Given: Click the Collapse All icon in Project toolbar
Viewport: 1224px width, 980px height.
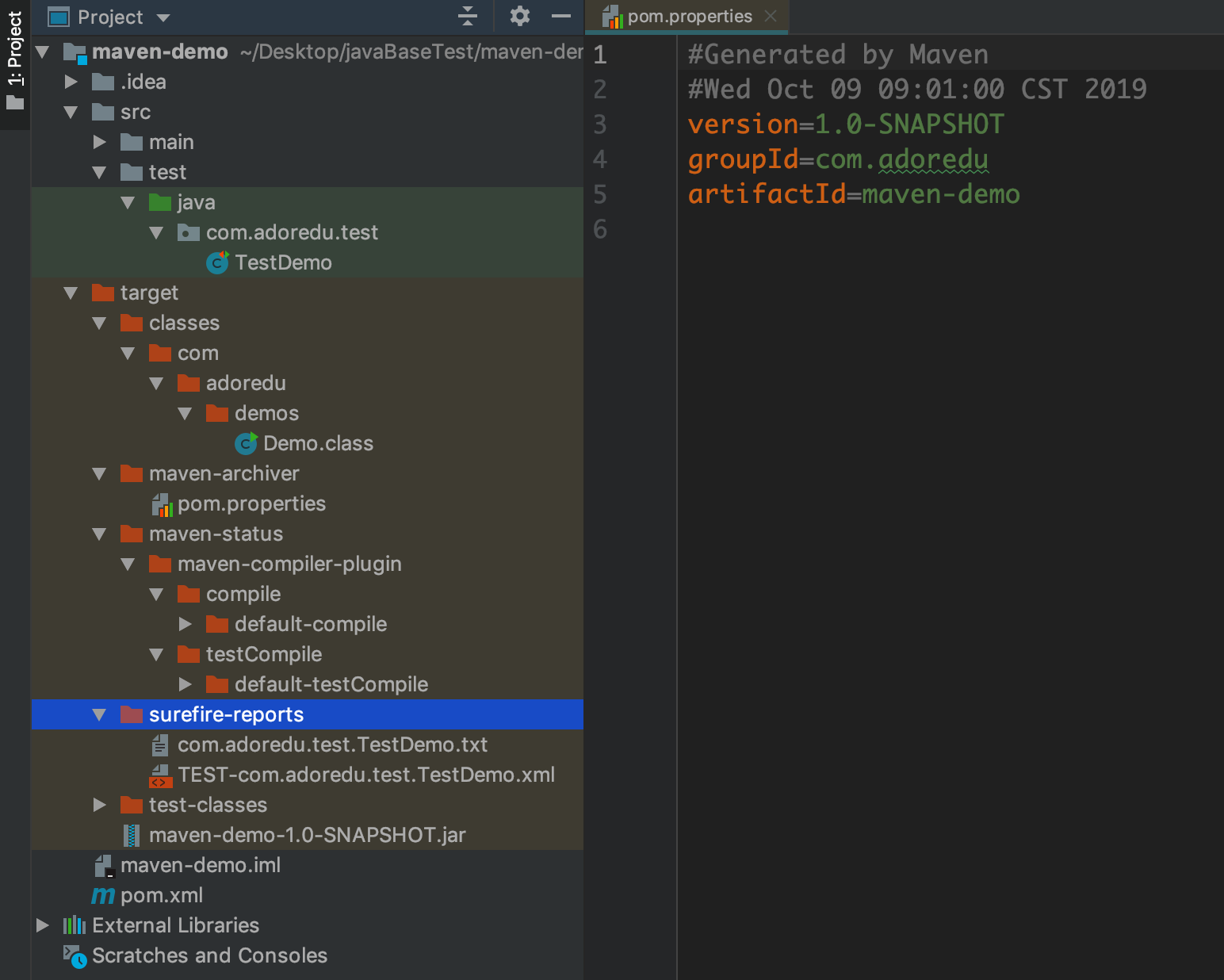Looking at the screenshot, I should click(468, 16).
